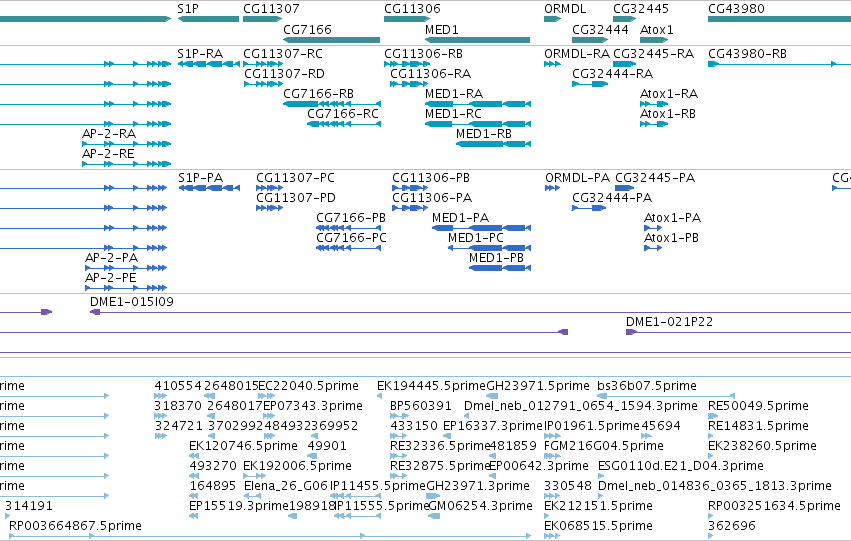This screenshot has width=851, height=541.
Task: Click protein CG7166-PC
Action: 351,238
